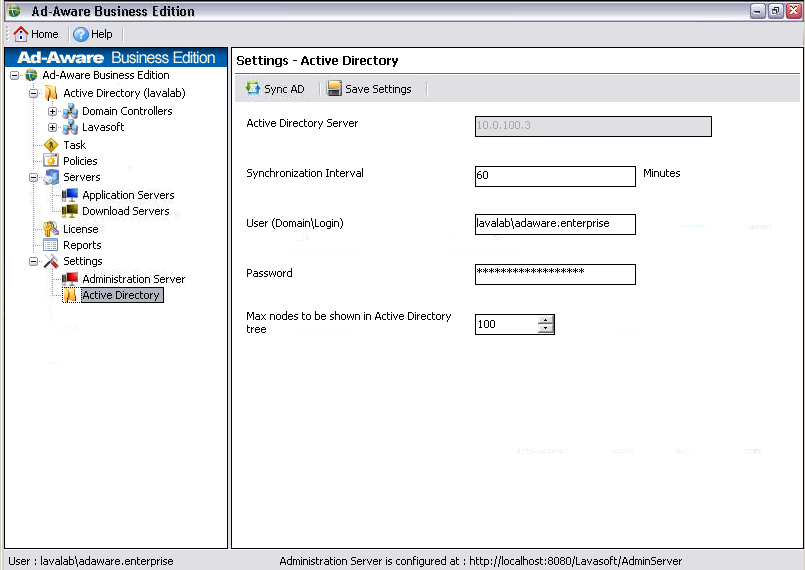Expand the Domain Controllers node
Image resolution: width=805 pixels, height=570 pixels.
pos(52,111)
